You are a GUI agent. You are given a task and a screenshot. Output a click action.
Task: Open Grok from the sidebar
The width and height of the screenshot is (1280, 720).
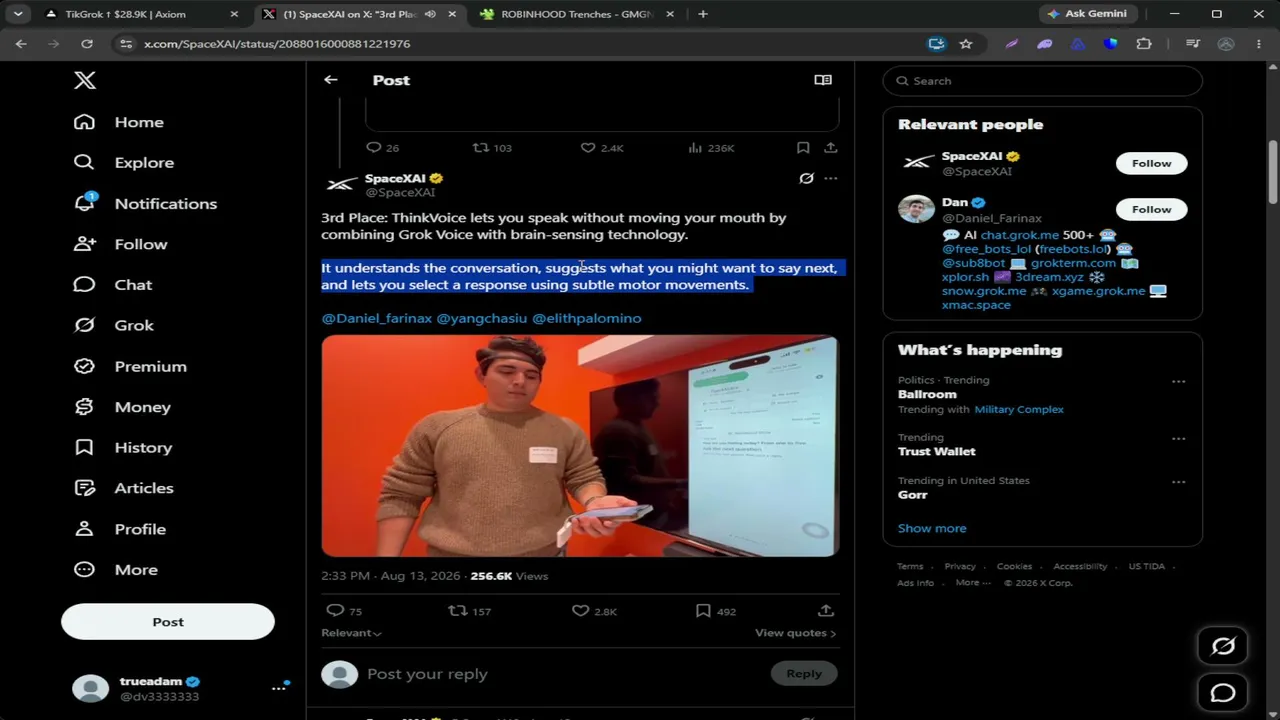coord(114,325)
